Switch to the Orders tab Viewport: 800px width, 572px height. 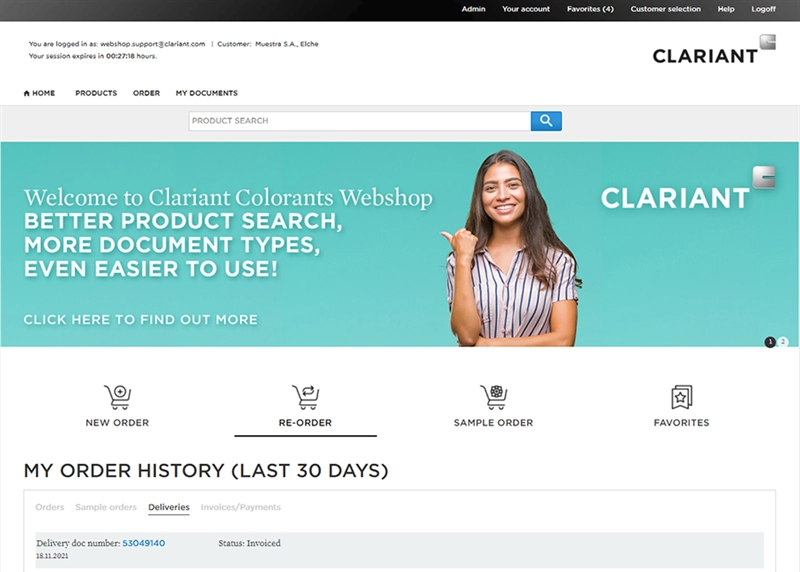pos(49,507)
